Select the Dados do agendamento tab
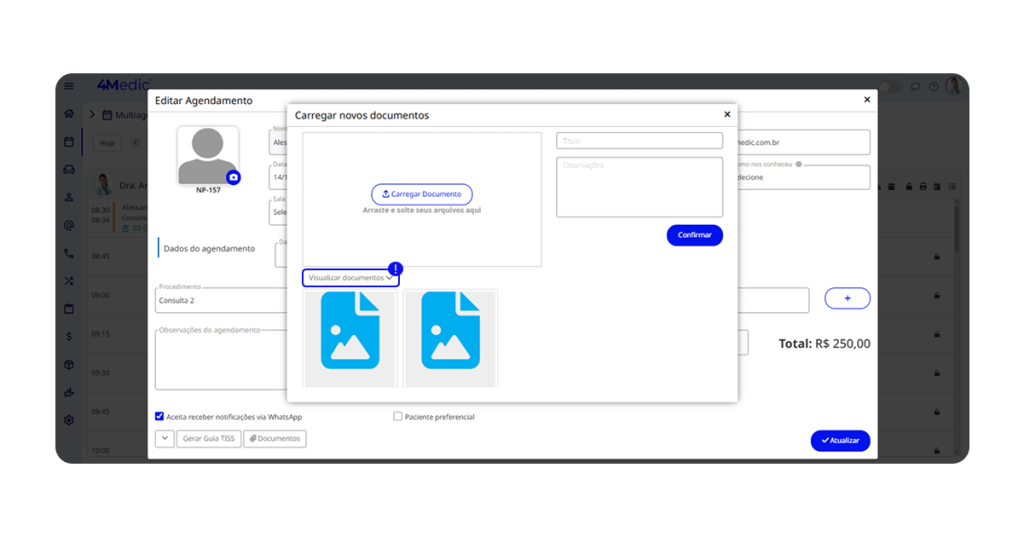 pos(209,248)
